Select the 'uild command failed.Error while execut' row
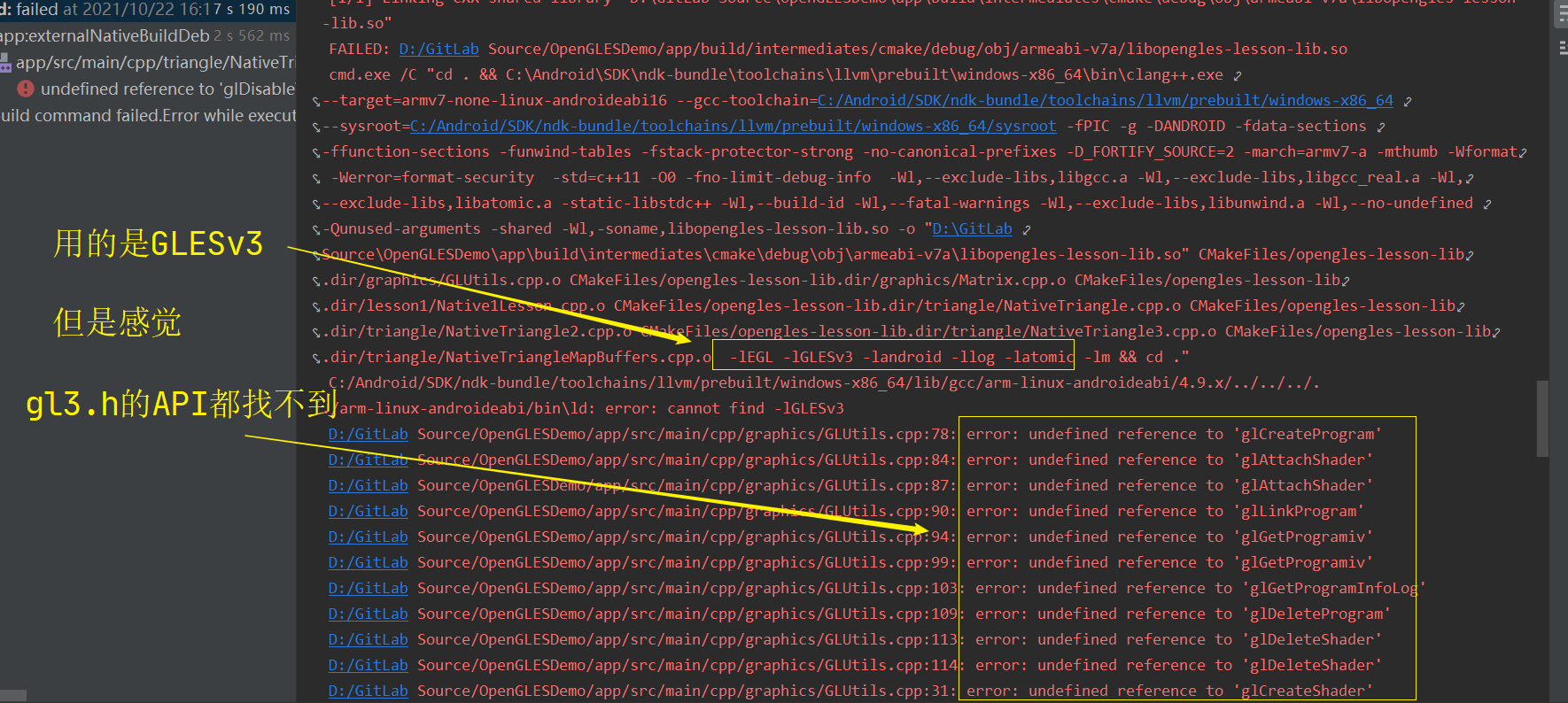 coord(148,116)
